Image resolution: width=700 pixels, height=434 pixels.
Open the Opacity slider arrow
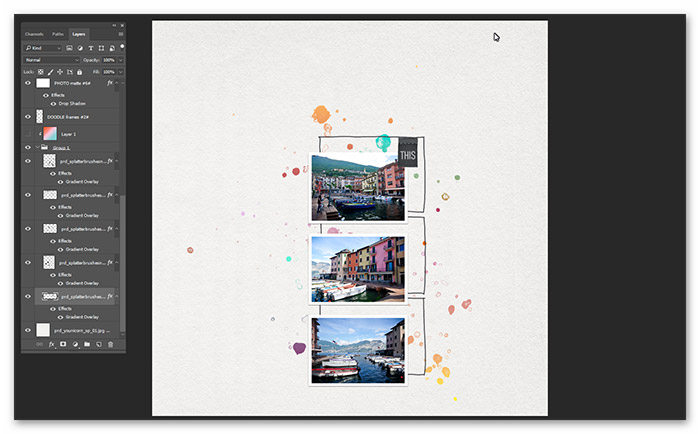[x=121, y=60]
